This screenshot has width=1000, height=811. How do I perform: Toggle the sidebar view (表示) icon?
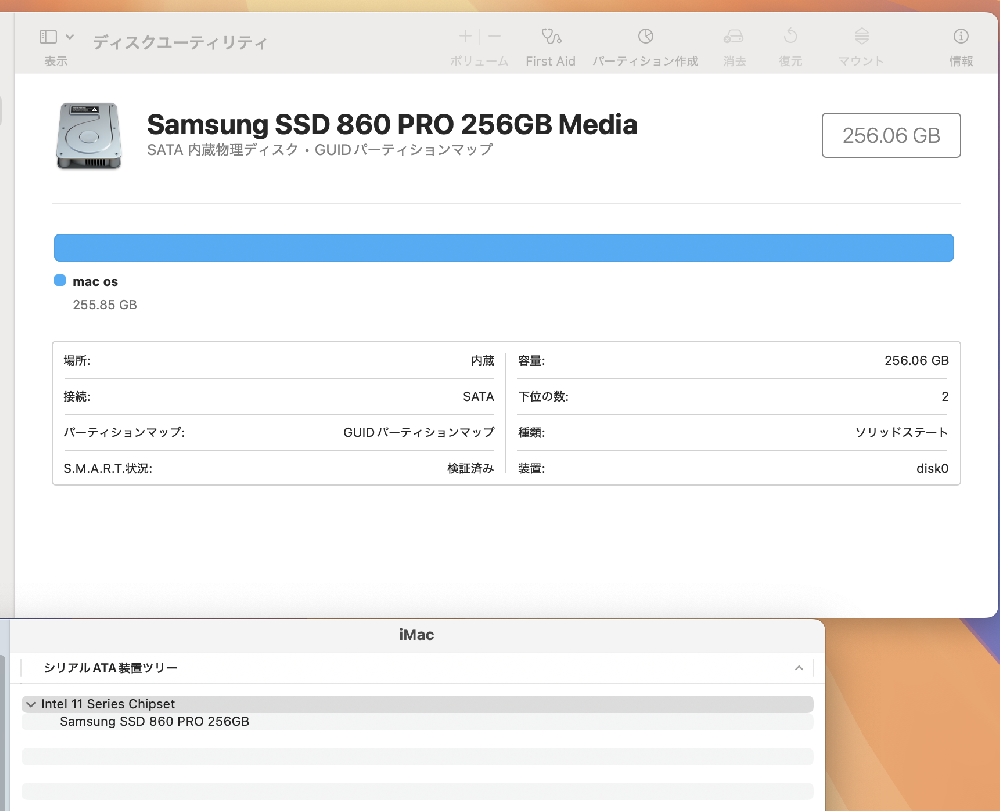coord(48,37)
